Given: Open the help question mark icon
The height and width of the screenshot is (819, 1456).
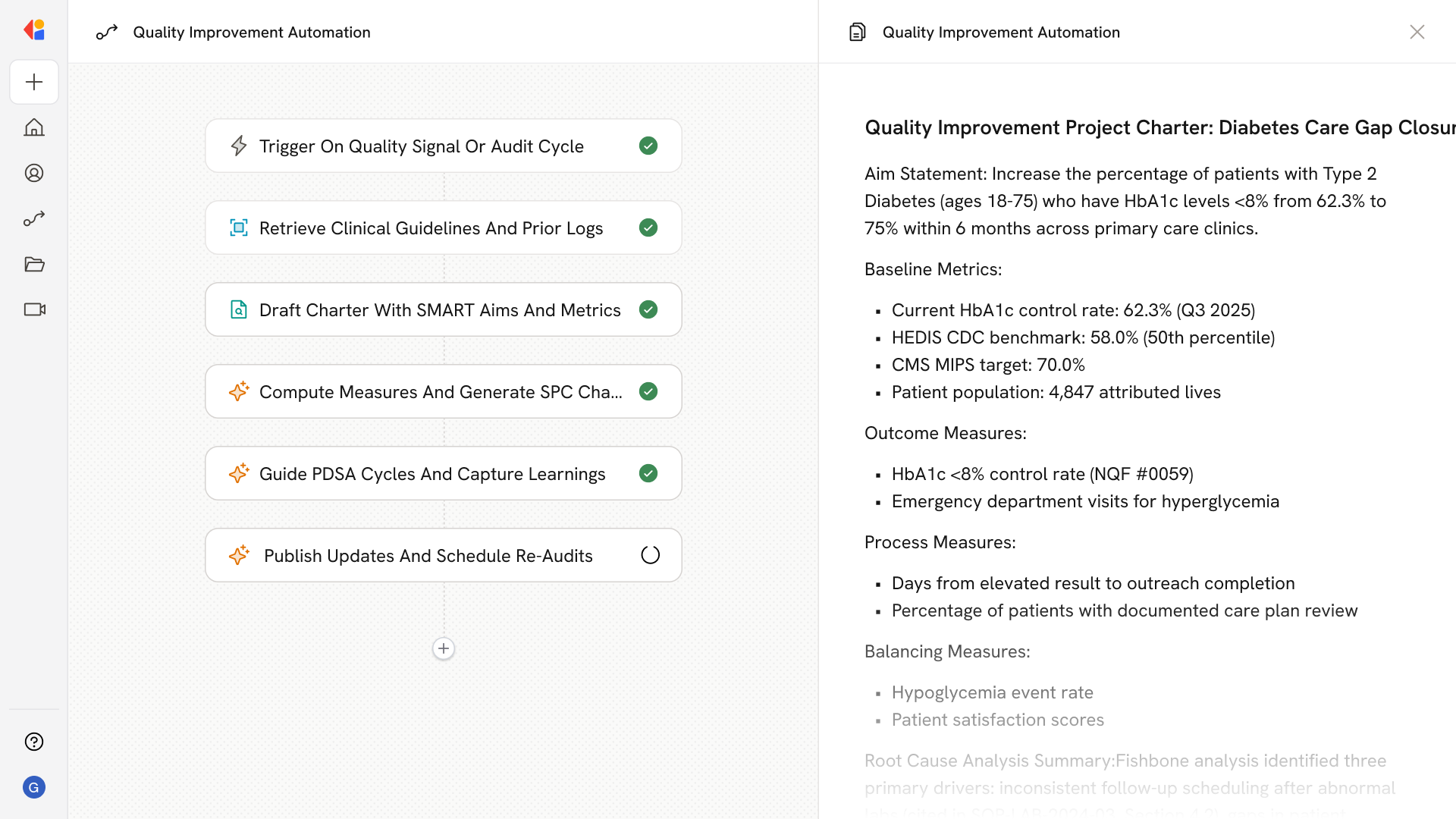Looking at the screenshot, I should point(34,742).
